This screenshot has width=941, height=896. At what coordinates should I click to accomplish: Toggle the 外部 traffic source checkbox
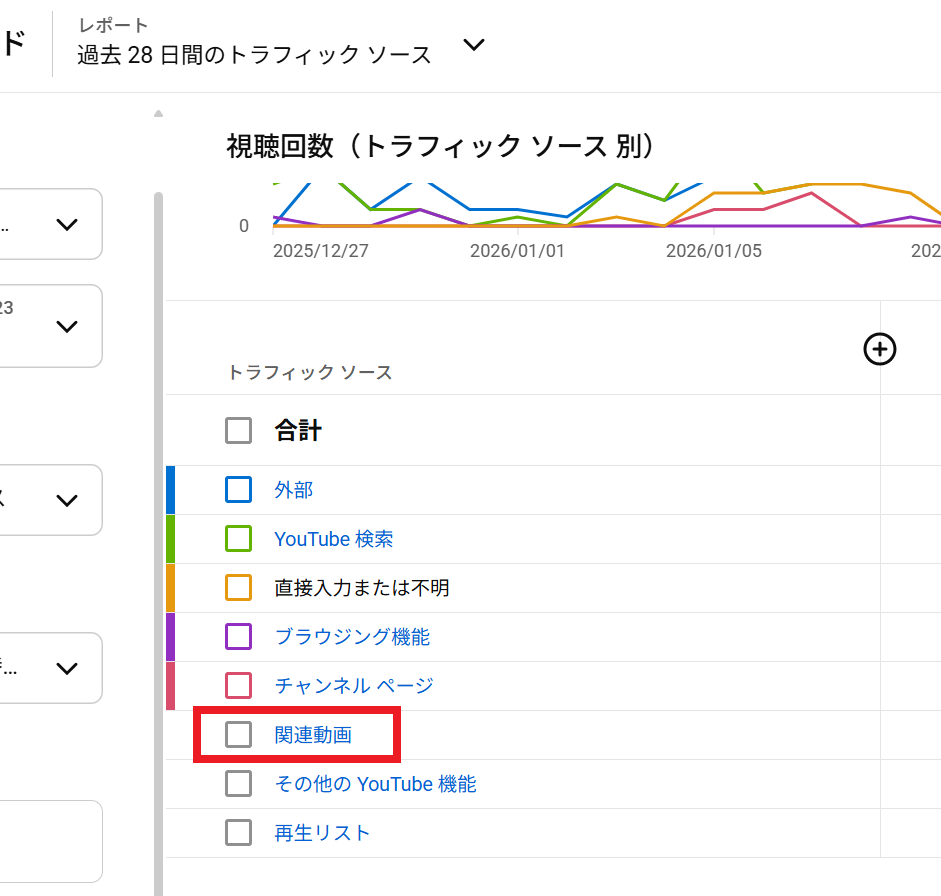238,490
